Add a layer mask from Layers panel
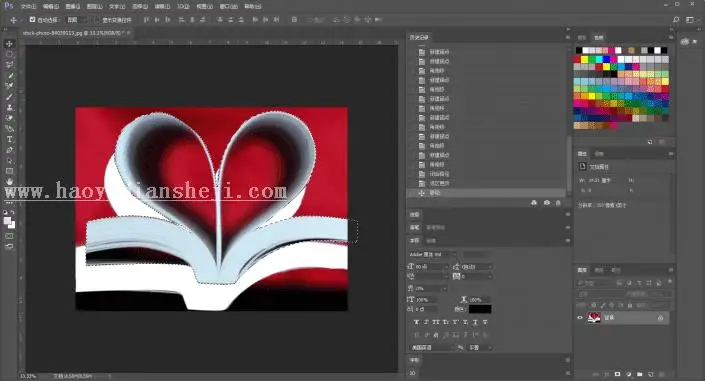The width and height of the screenshot is (705, 381). 617,374
